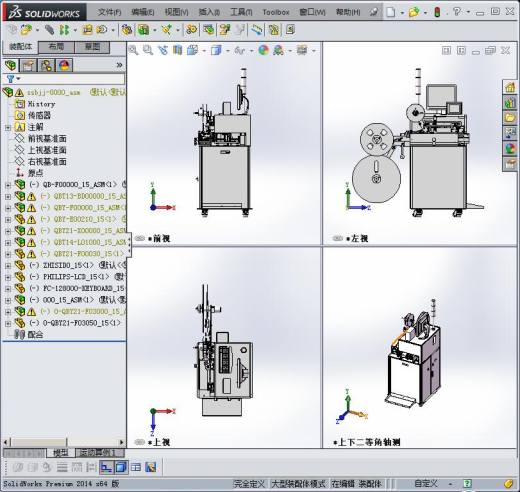The height and width of the screenshot is (492, 520).
Task: Click the 前视基准面 plane in tree
Action: (x=47, y=138)
